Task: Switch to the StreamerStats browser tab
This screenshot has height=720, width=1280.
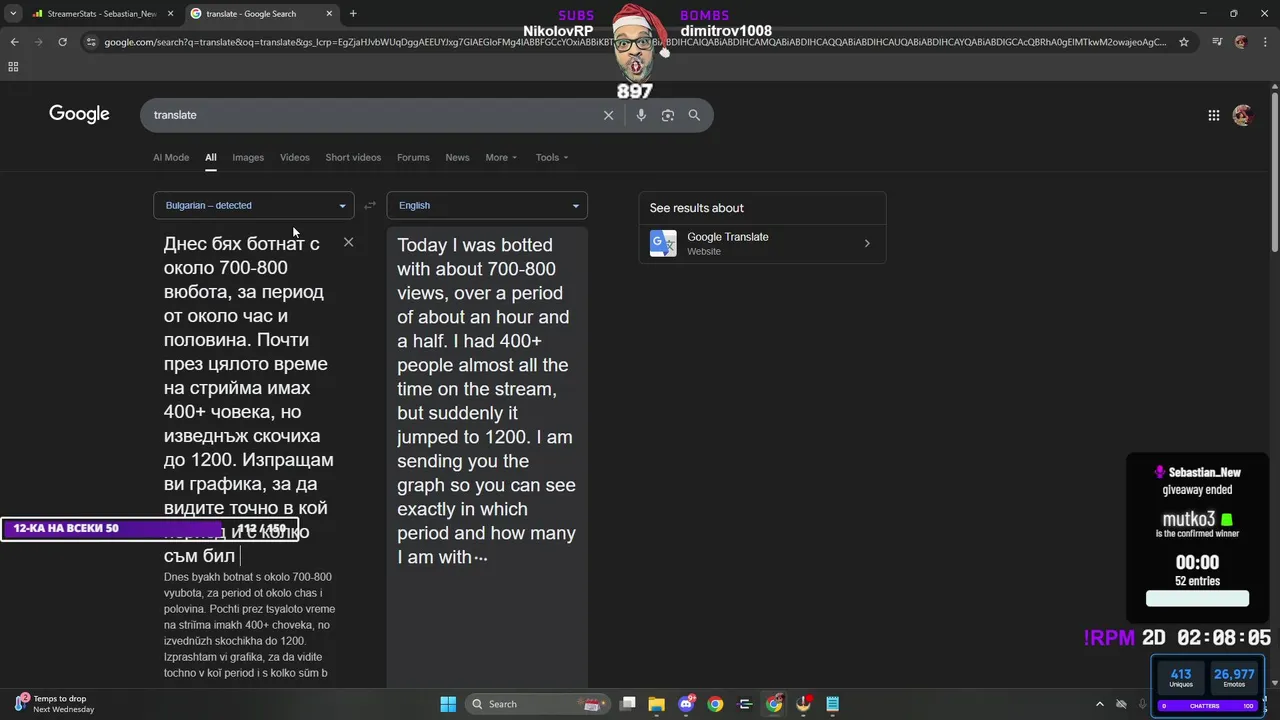Action: (x=101, y=14)
